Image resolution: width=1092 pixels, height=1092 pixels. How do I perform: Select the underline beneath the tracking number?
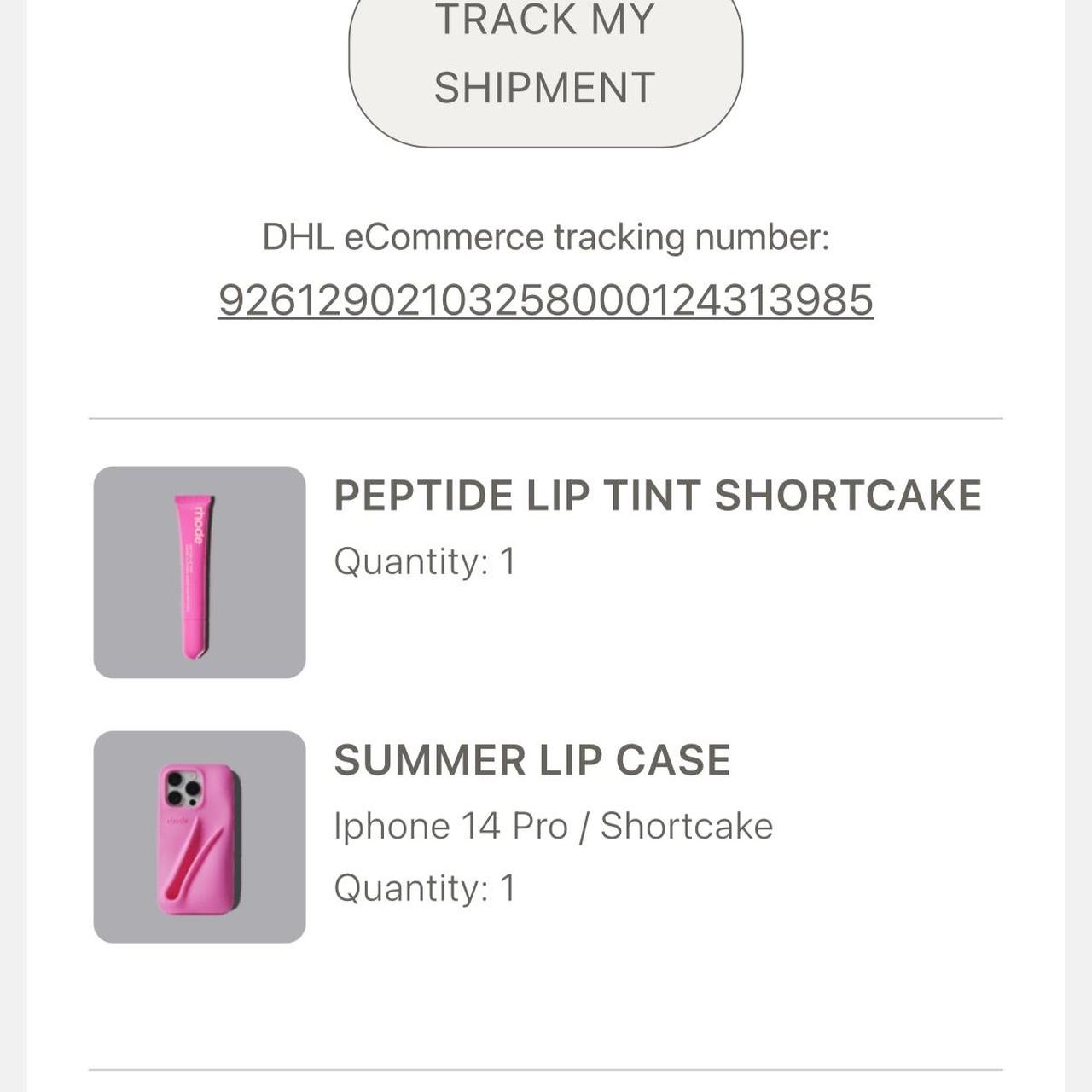click(546, 320)
